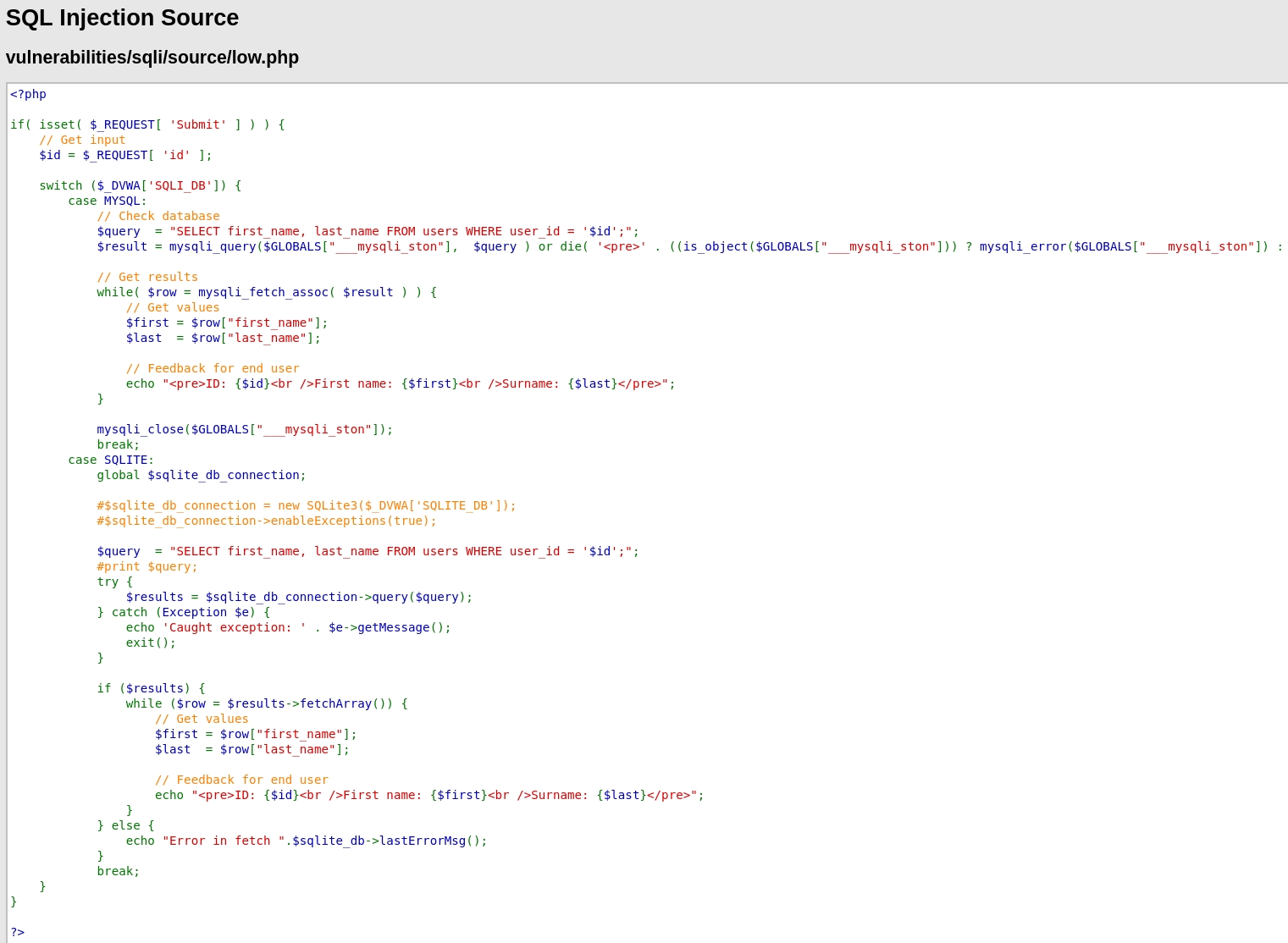Viewport: 1288px width, 943px height.
Task: Click the mysqli_close statement
Action: coord(245,429)
